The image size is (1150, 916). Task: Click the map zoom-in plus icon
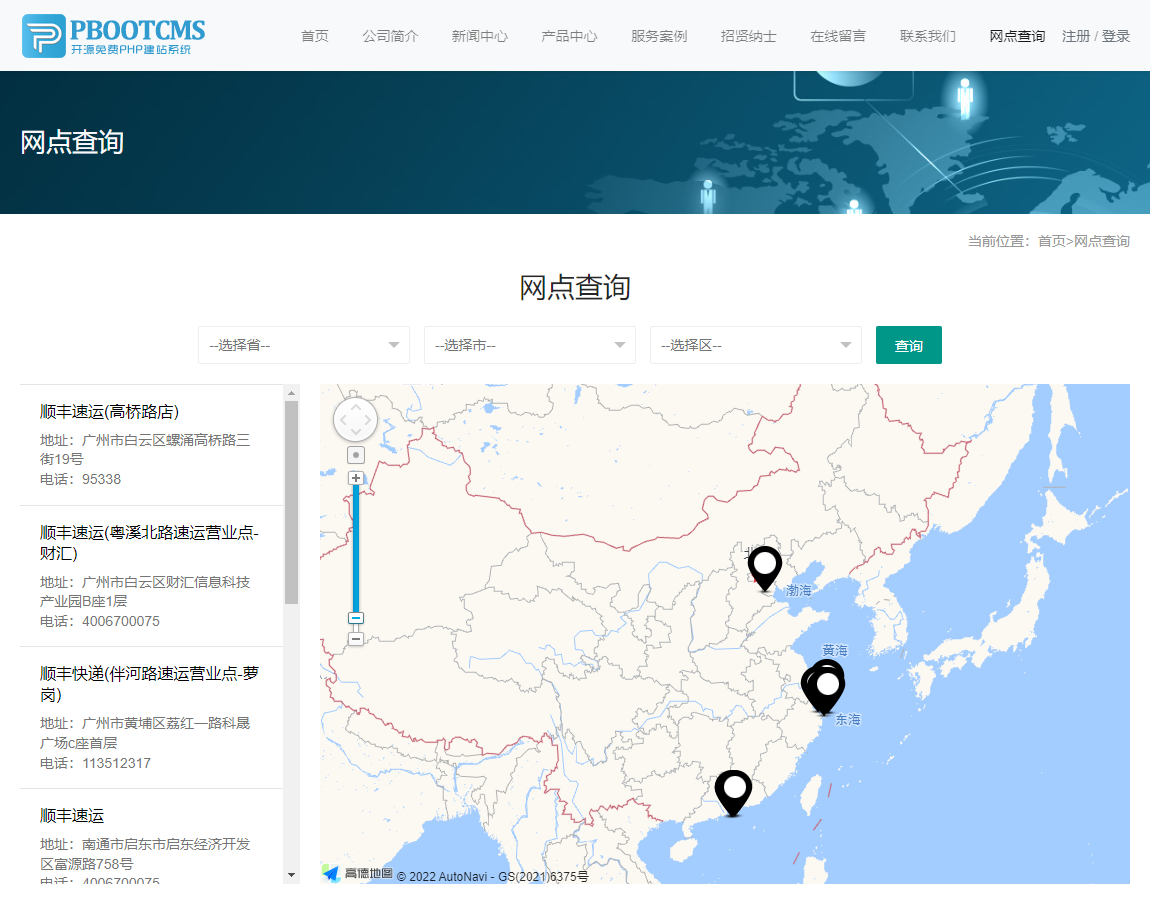click(x=356, y=478)
